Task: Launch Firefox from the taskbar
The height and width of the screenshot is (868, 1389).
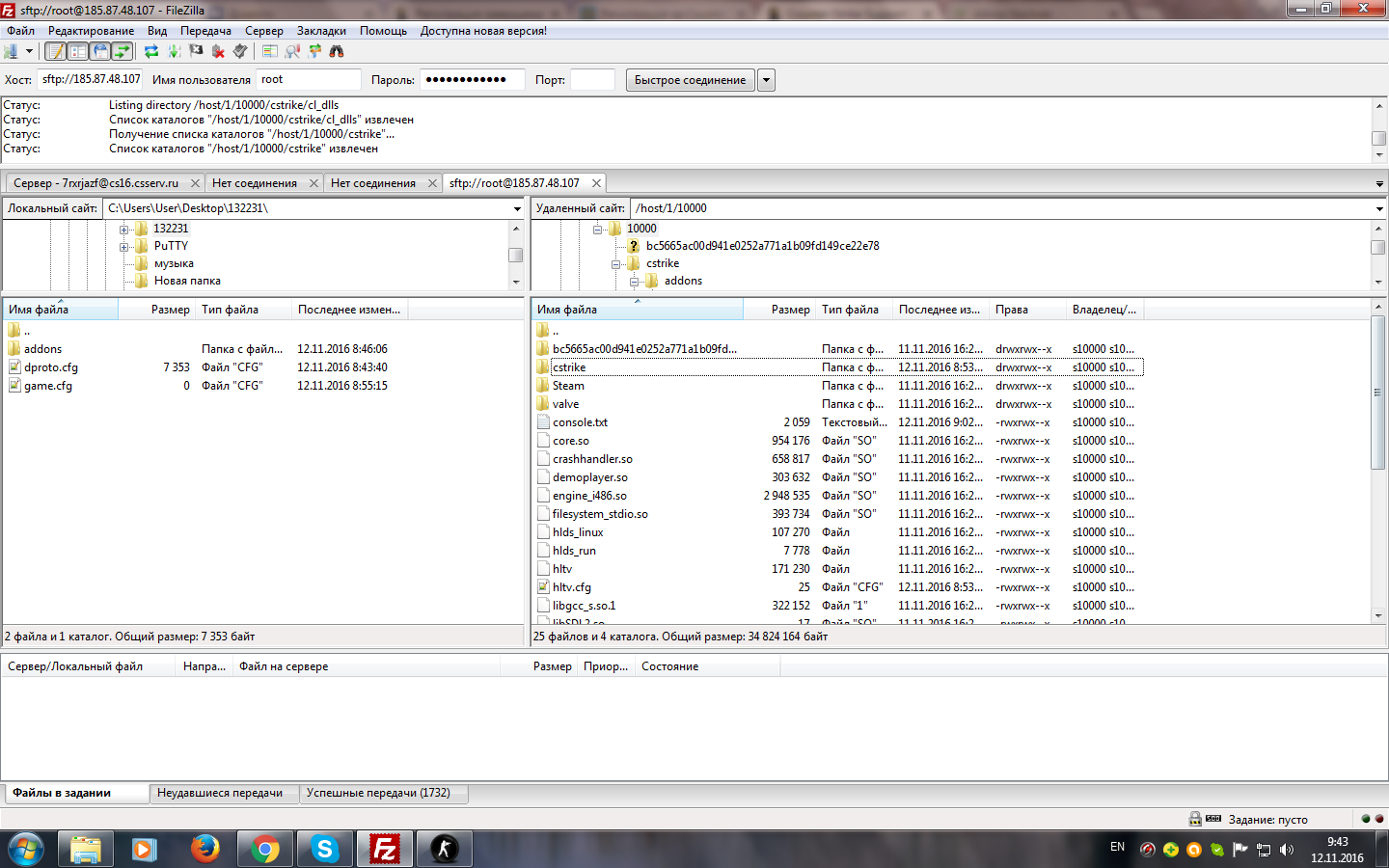Action: pyautogui.click(x=204, y=850)
